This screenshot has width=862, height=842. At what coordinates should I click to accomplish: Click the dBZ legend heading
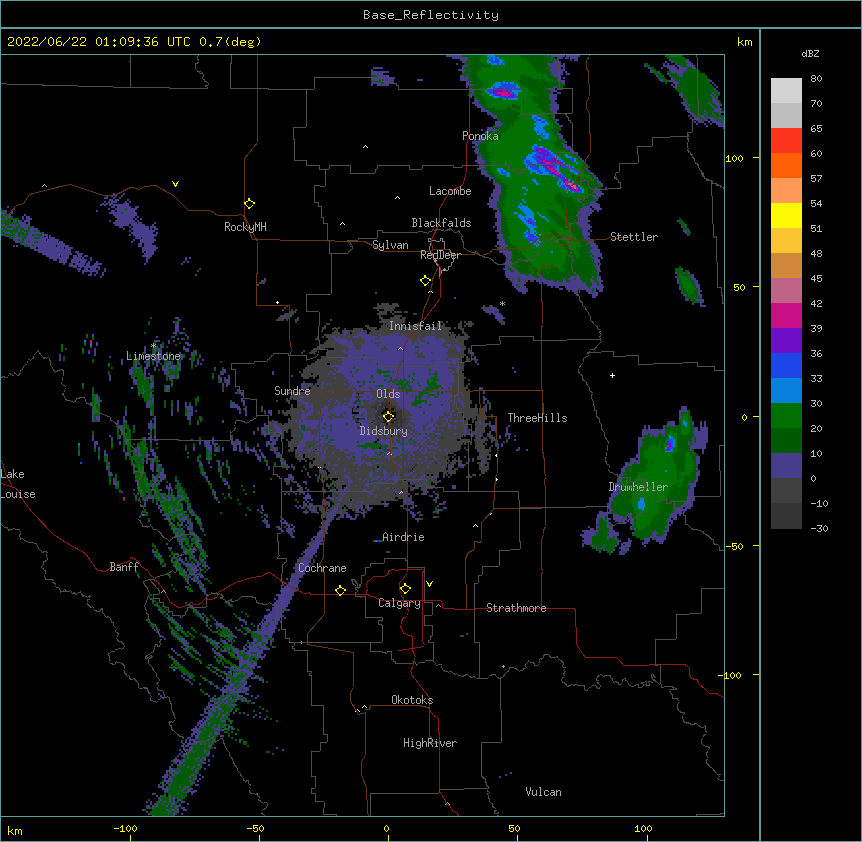810,53
